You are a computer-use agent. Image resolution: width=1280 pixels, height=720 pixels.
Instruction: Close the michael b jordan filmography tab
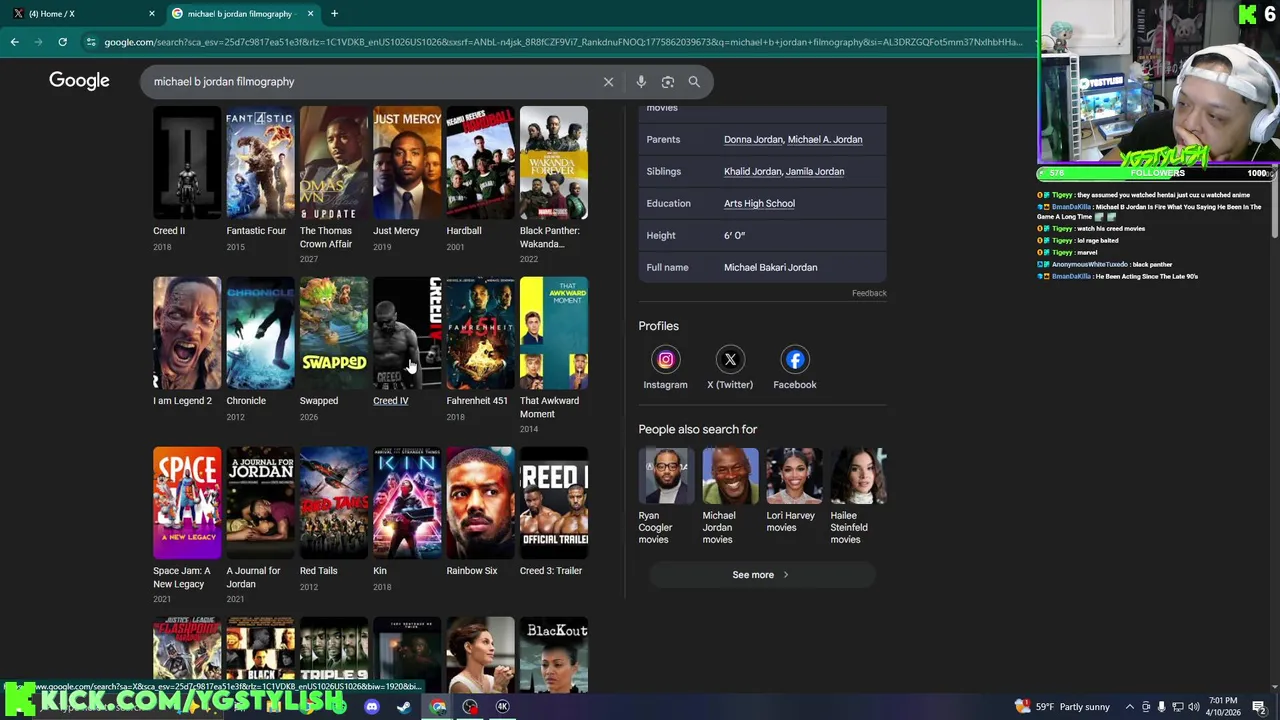pos(310,14)
